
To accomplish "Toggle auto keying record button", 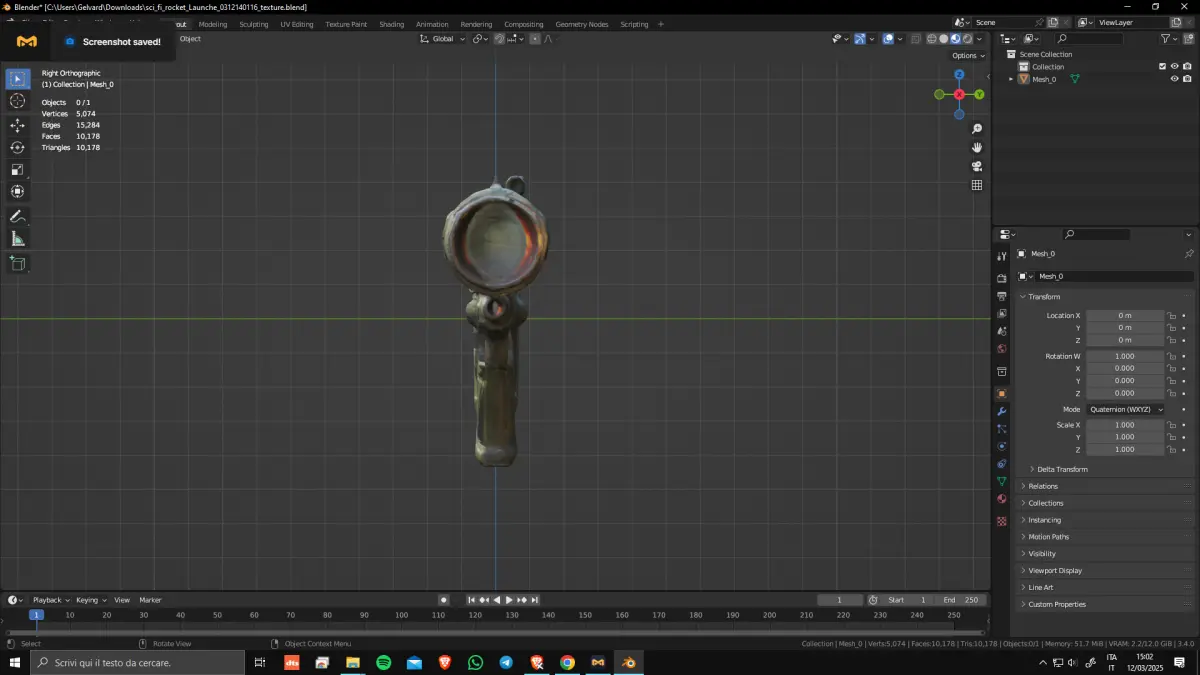I will (x=443, y=600).
